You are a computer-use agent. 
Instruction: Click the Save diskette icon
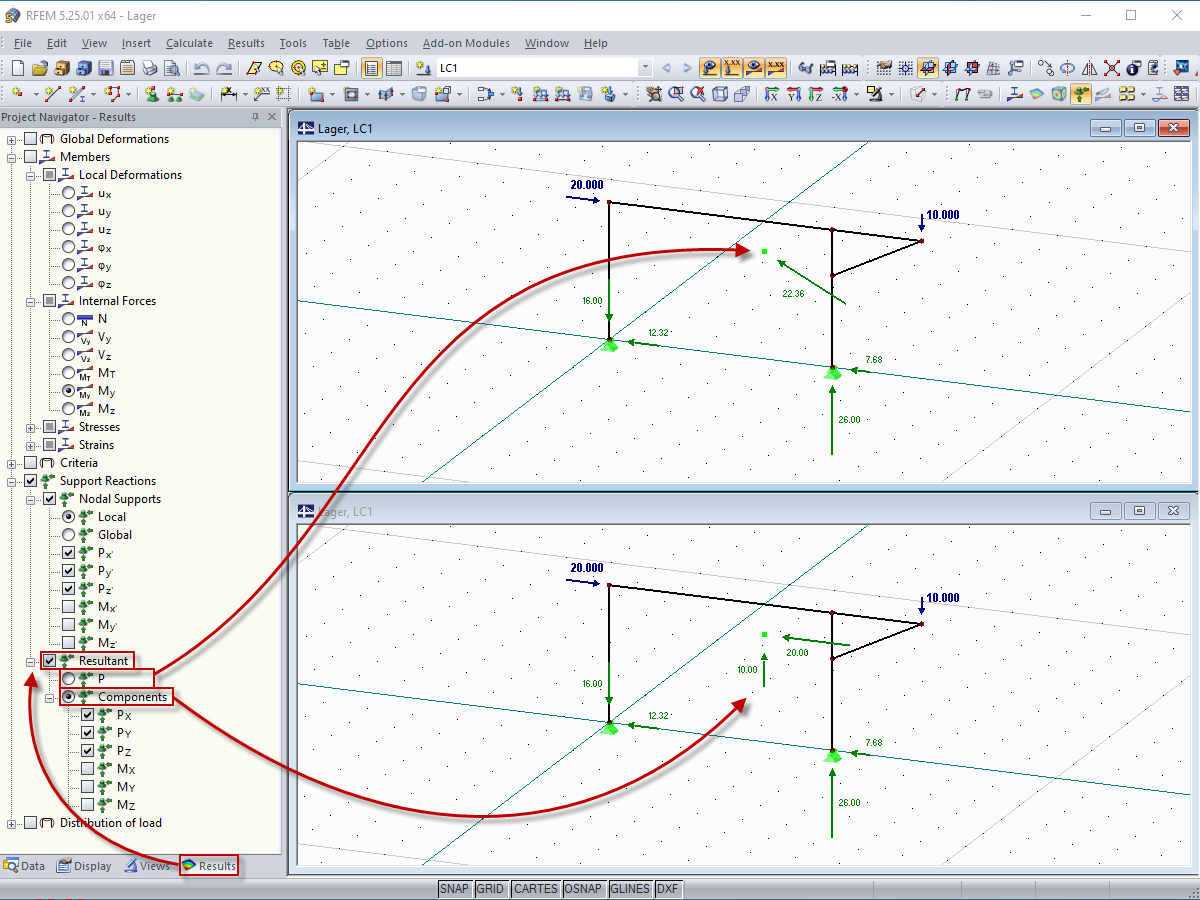point(106,68)
